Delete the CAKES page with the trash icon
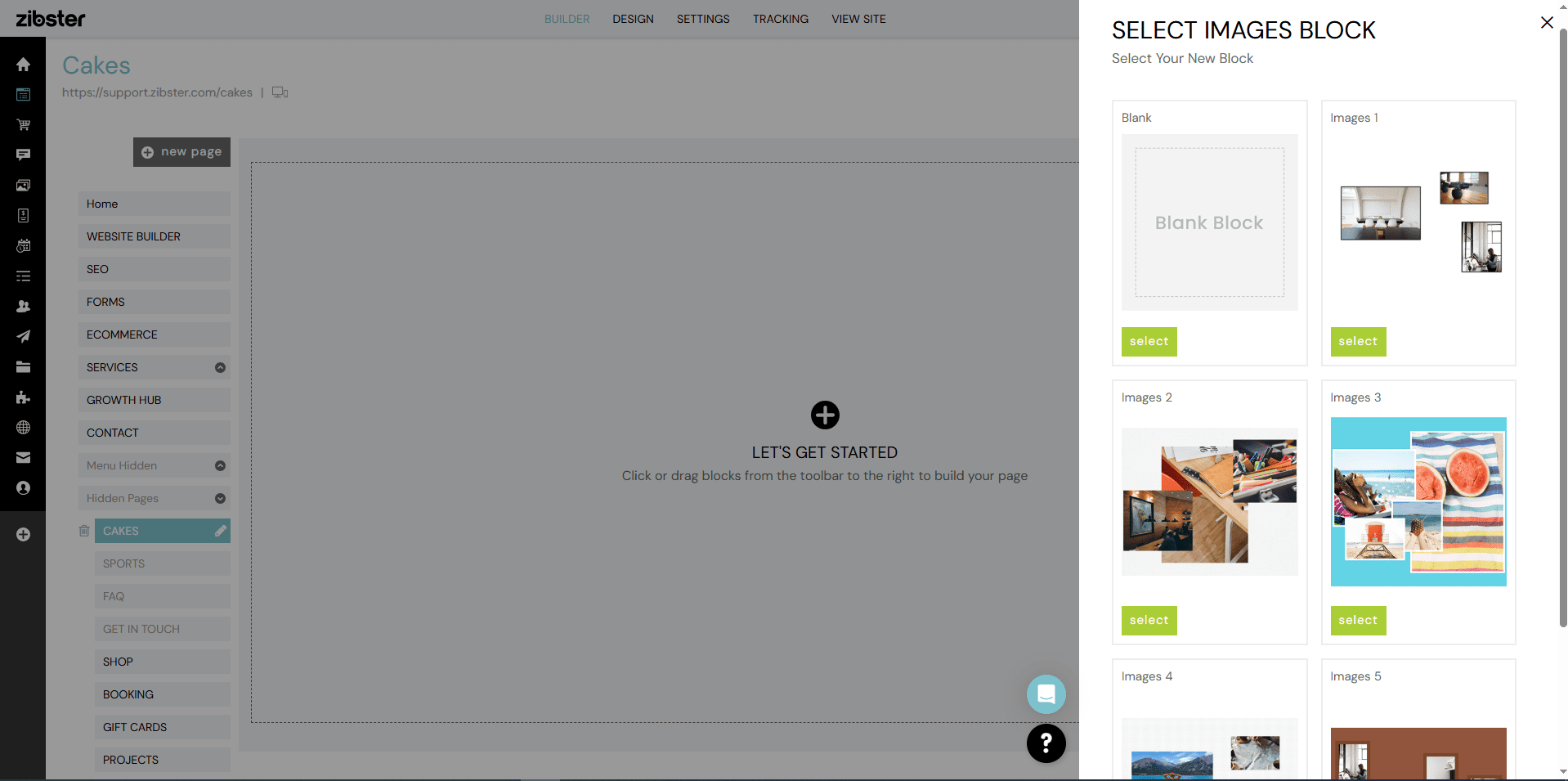 [83, 531]
